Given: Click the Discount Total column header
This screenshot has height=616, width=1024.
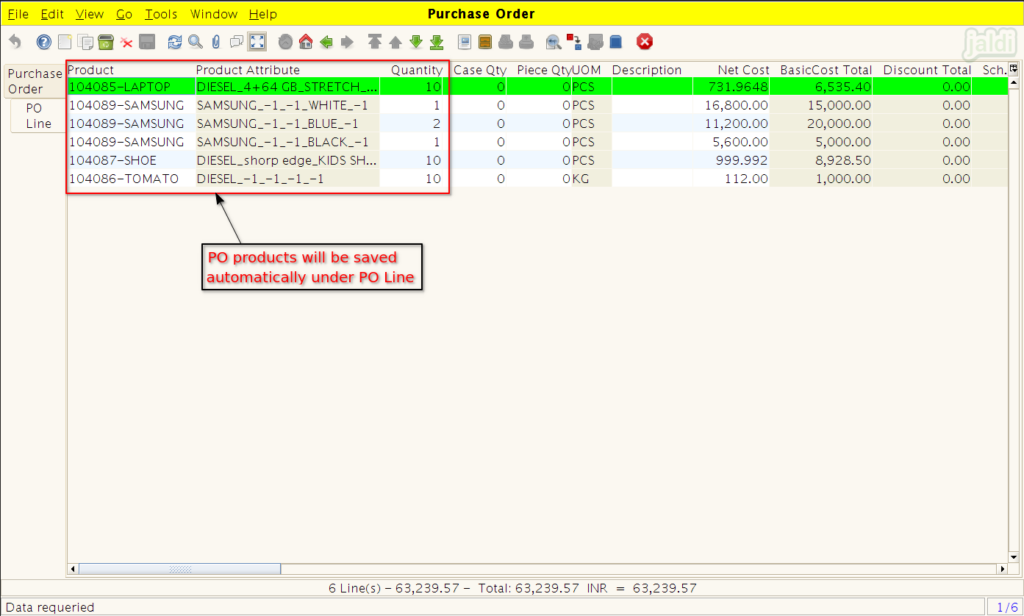Looking at the screenshot, I should coord(923,70).
